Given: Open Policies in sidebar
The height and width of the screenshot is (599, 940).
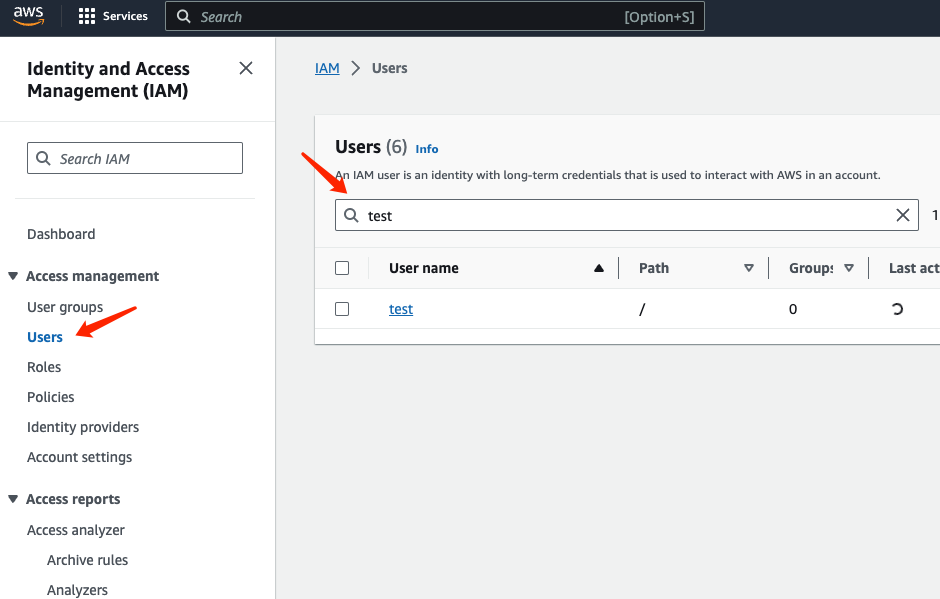Looking at the screenshot, I should (50, 397).
